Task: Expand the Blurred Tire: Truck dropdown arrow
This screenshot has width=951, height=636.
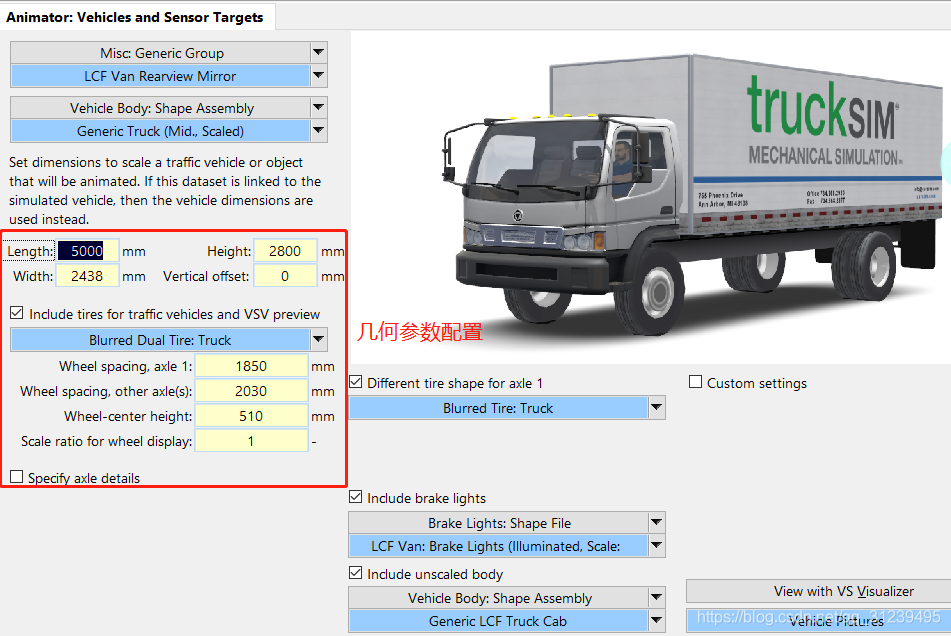Action: click(x=656, y=408)
